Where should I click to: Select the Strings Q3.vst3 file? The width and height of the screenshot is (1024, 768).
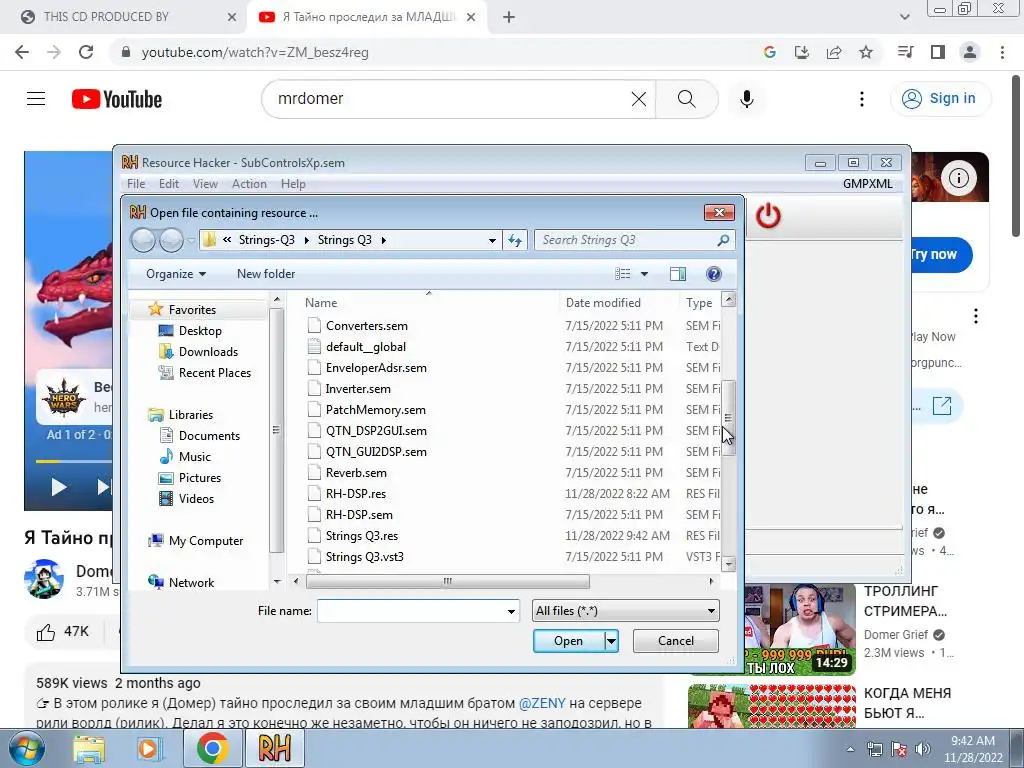(364, 557)
